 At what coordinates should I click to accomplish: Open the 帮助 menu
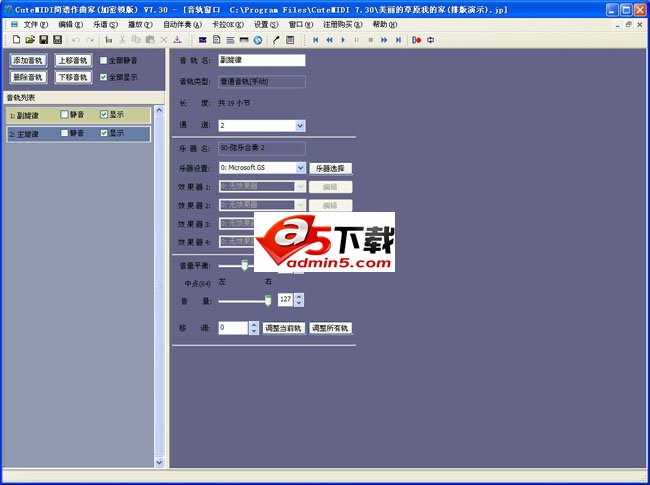coord(385,24)
